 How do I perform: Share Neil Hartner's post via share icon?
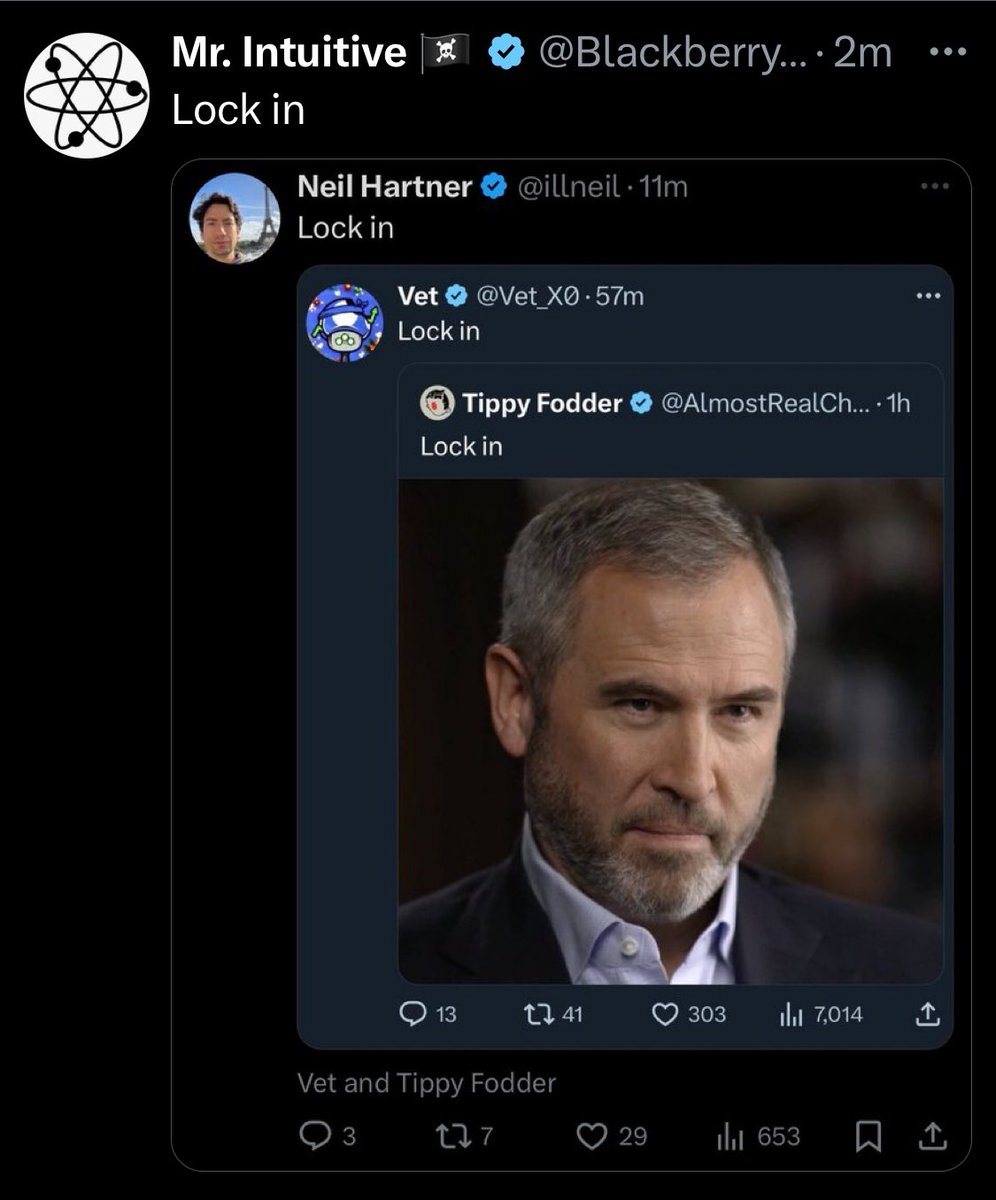pos(932,1135)
